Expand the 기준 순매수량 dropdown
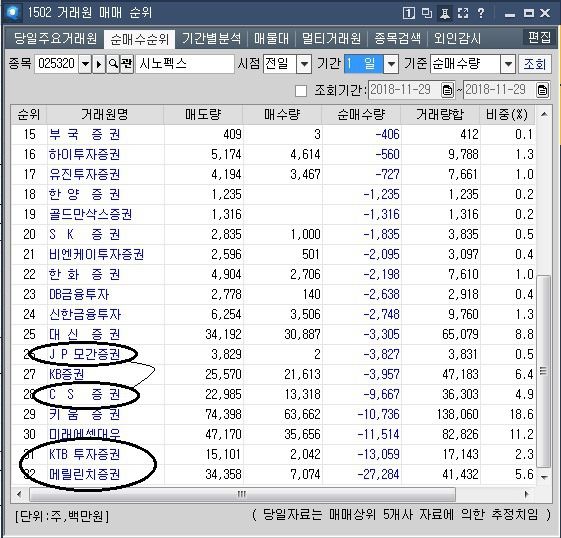The image size is (561, 538). click(x=508, y=64)
